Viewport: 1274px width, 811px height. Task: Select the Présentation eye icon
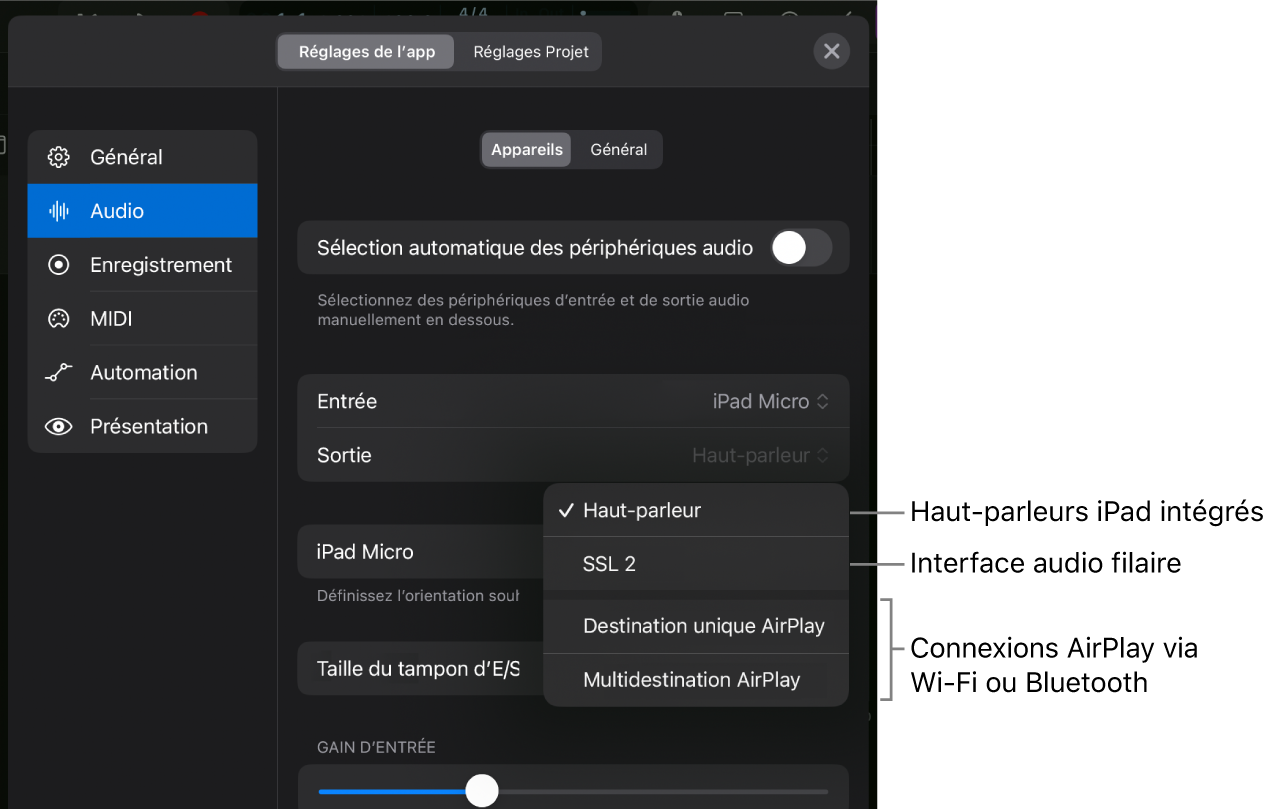[58, 426]
